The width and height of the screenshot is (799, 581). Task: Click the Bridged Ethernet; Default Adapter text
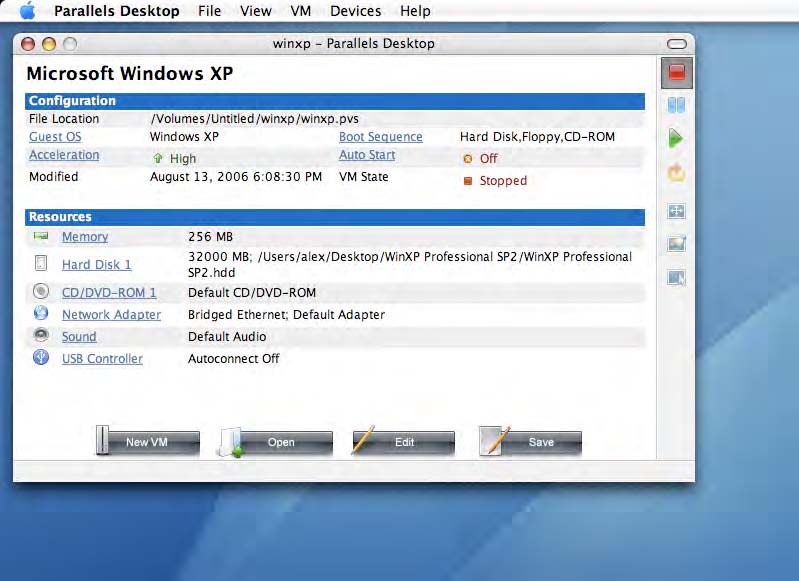[286, 314]
